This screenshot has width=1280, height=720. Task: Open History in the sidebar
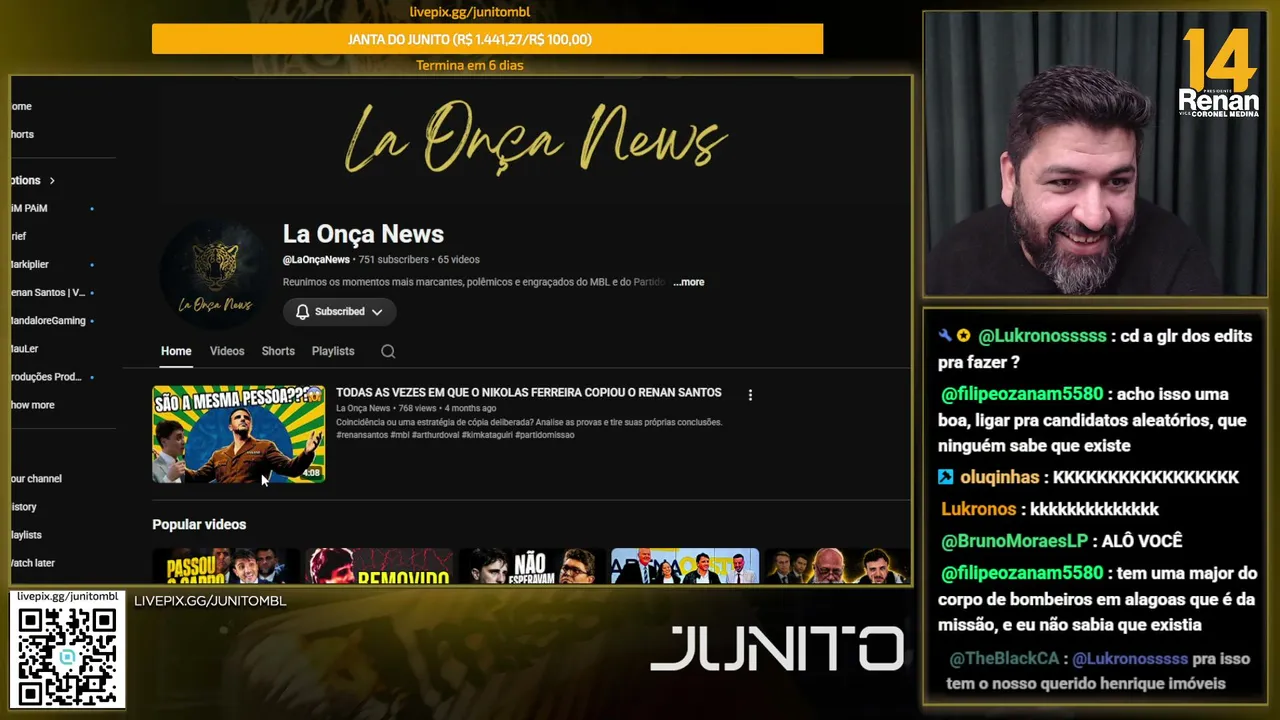[24, 507]
